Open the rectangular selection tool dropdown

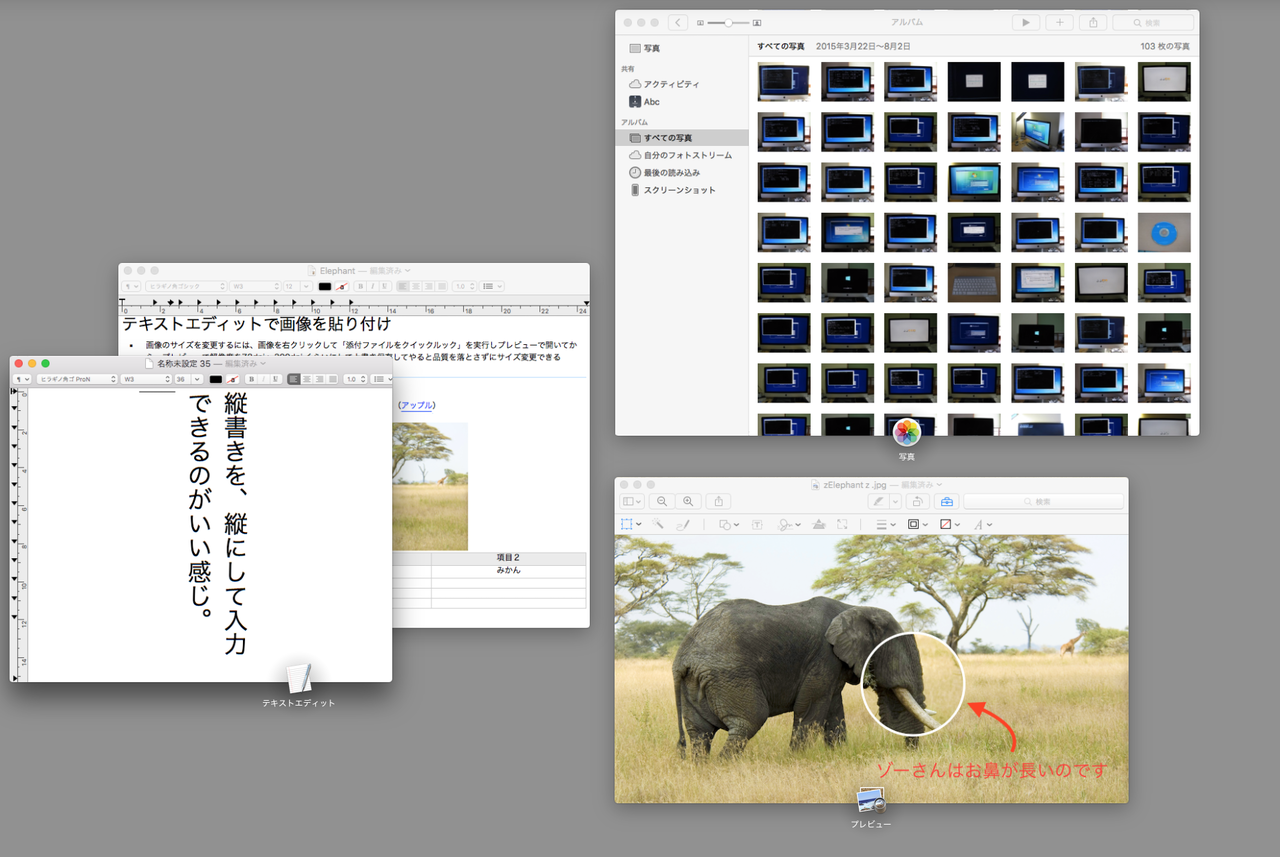click(x=630, y=524)
